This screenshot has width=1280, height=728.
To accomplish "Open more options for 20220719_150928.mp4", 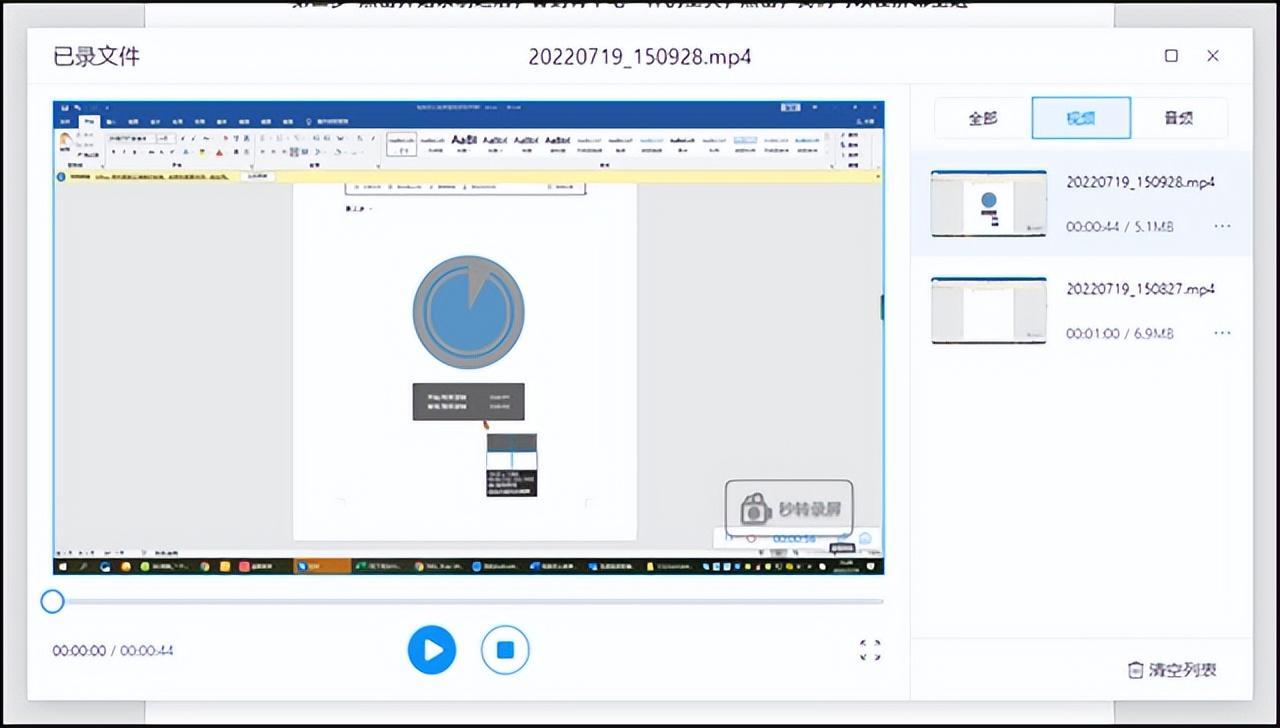I will [1222, 226].
